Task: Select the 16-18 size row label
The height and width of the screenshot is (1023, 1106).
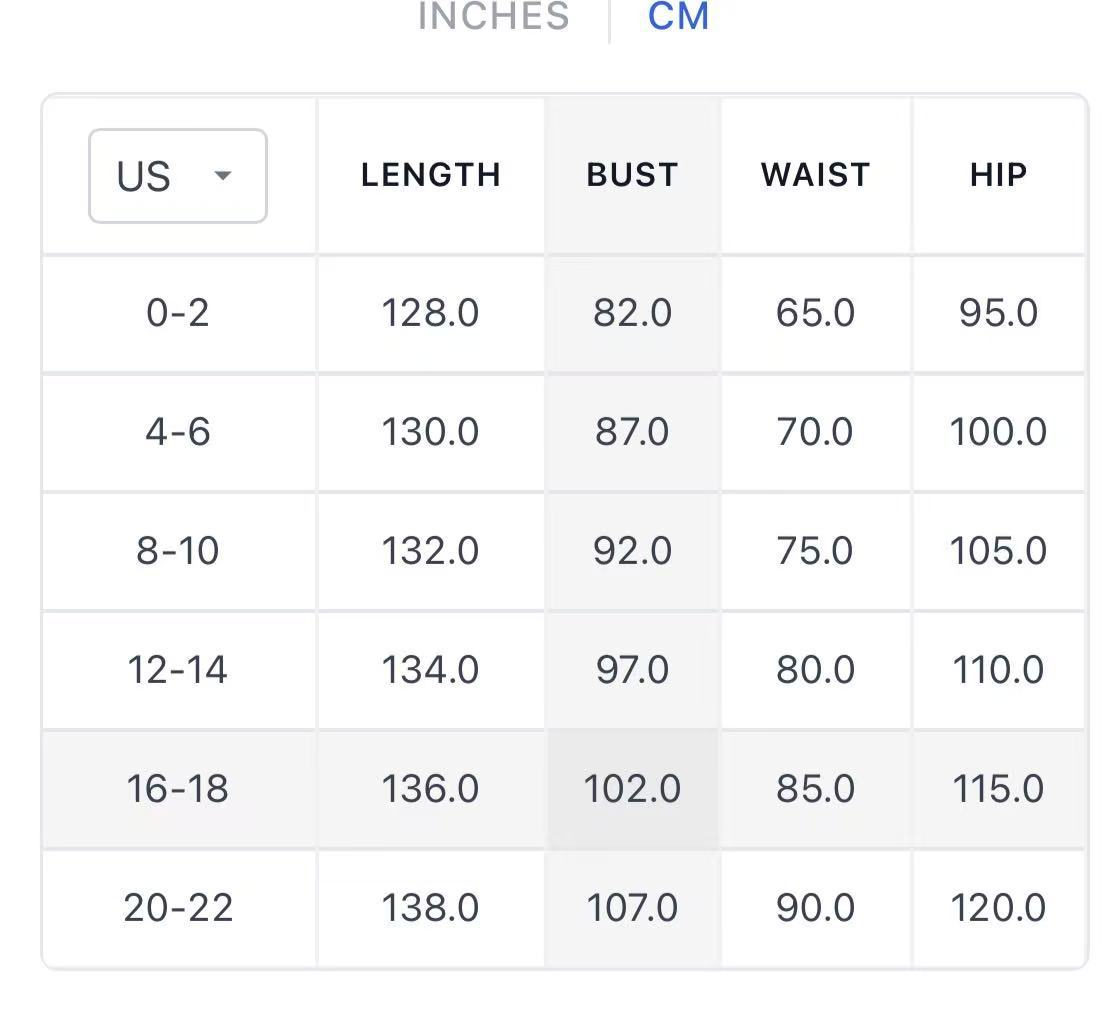Action: tap(178, 789)
